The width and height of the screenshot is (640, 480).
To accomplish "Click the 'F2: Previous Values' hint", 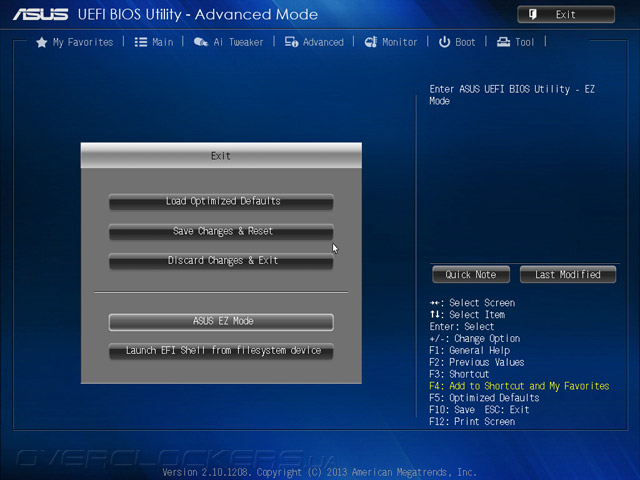I will click(x=477, y=362).
